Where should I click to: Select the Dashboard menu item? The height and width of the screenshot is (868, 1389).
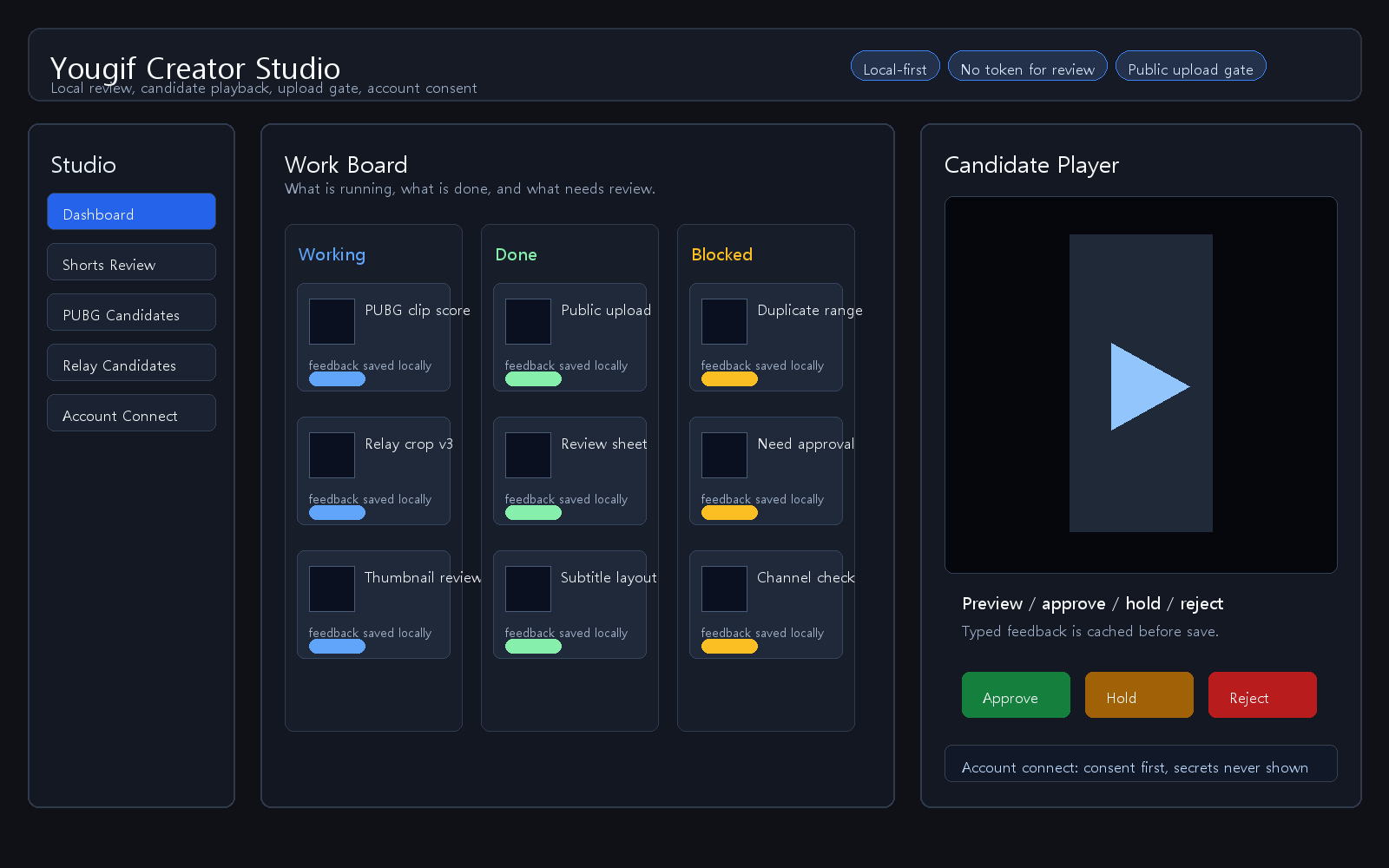(x=131, y=212)
